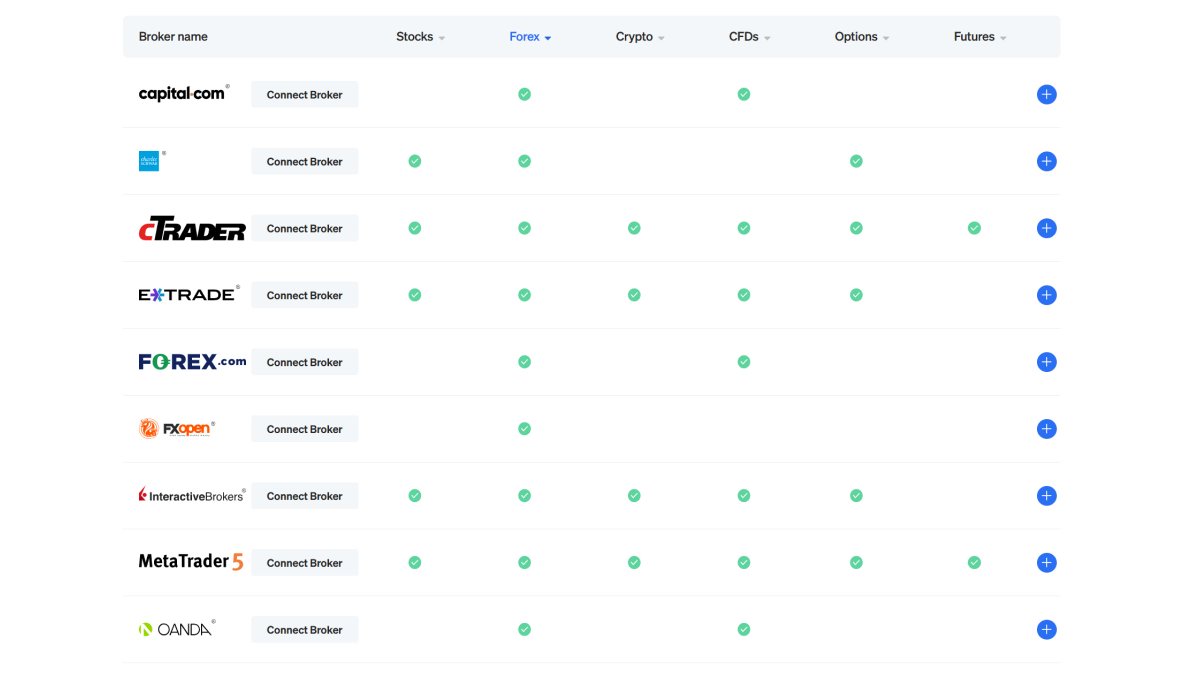Image resolution: width=1200 pixels, height=675 pixels.
Task: Click OANDA CFDs checkmark
Action: [743, 630]
